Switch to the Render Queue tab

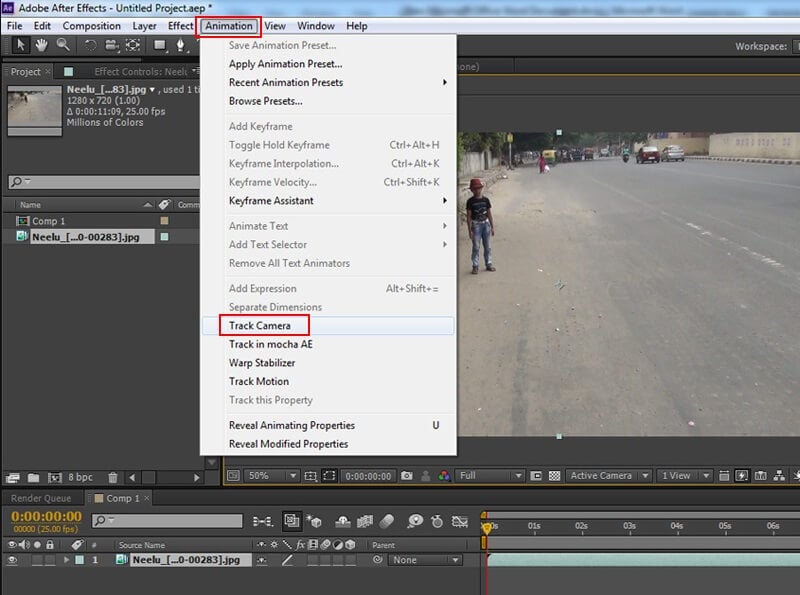click(40, 497)
